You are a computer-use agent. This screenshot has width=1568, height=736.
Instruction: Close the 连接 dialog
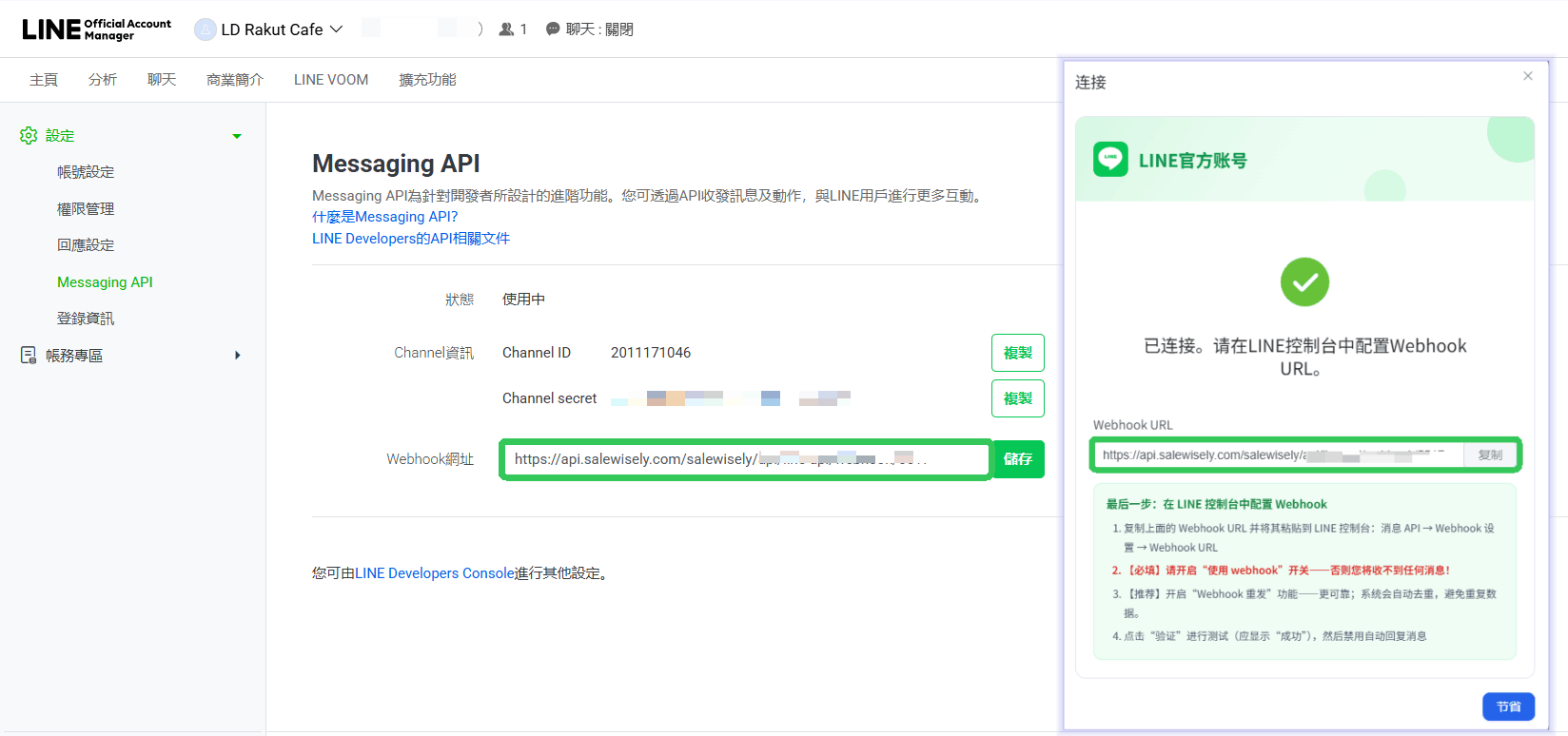pos(1528,76)
